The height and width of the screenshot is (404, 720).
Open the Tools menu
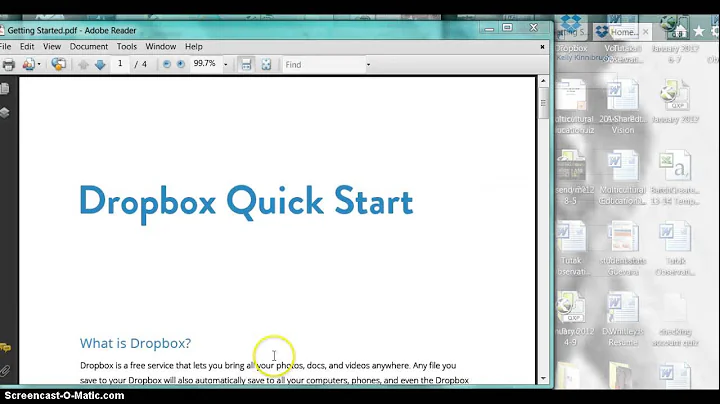(127, 46)
